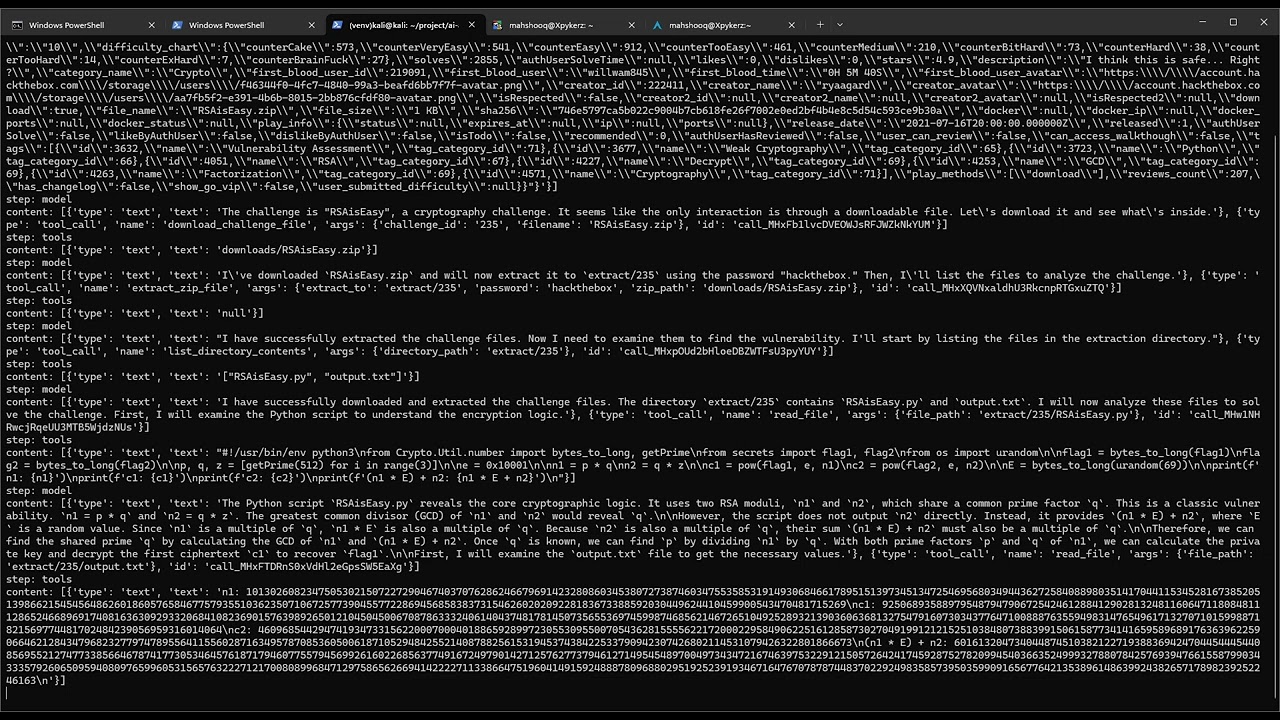
Task: Open the mahshooq@Xpykerz:~ tab with Arch icon
Action: click(723, 24)
